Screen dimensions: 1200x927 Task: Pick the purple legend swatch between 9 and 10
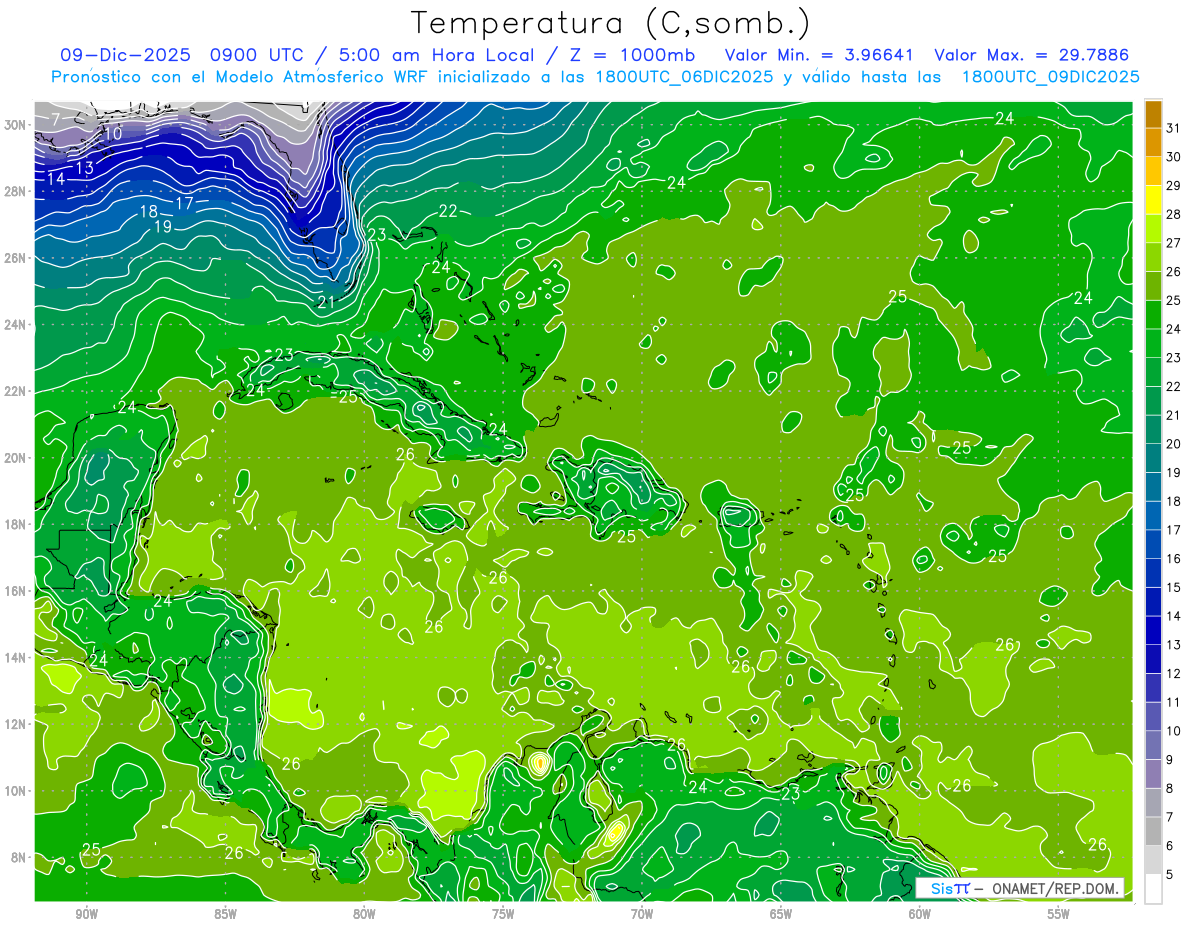click(1153, 745)
